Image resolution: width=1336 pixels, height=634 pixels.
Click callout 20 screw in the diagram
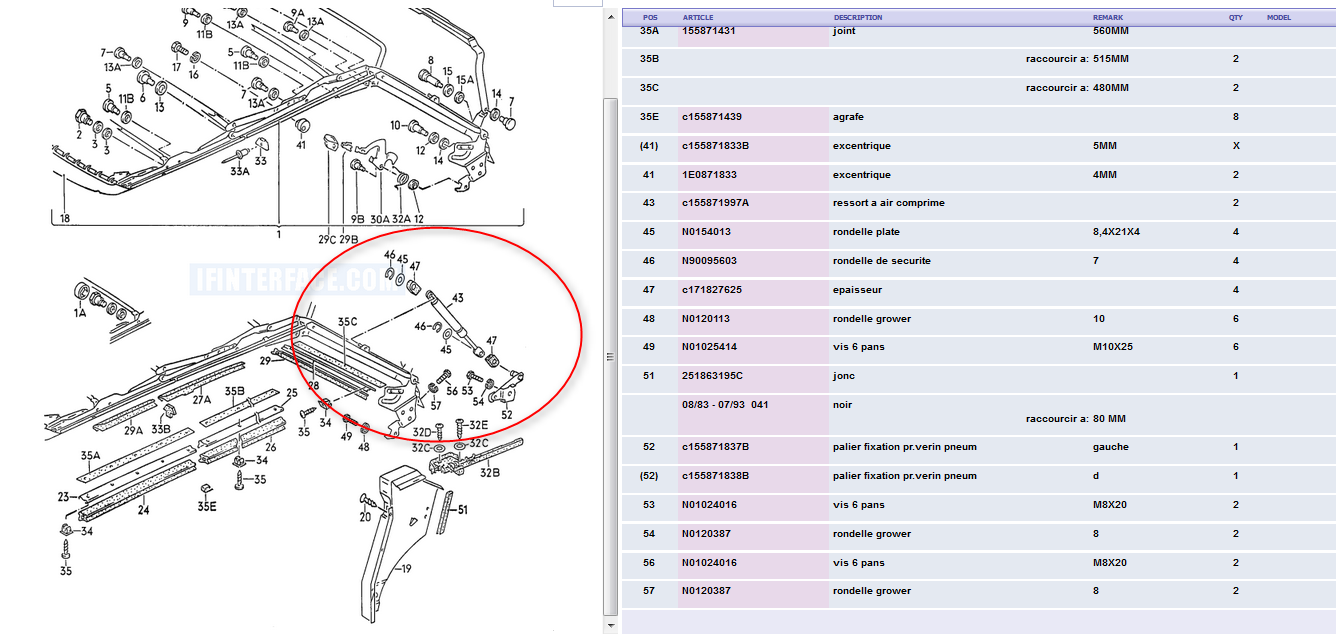(x=365, y=517)
